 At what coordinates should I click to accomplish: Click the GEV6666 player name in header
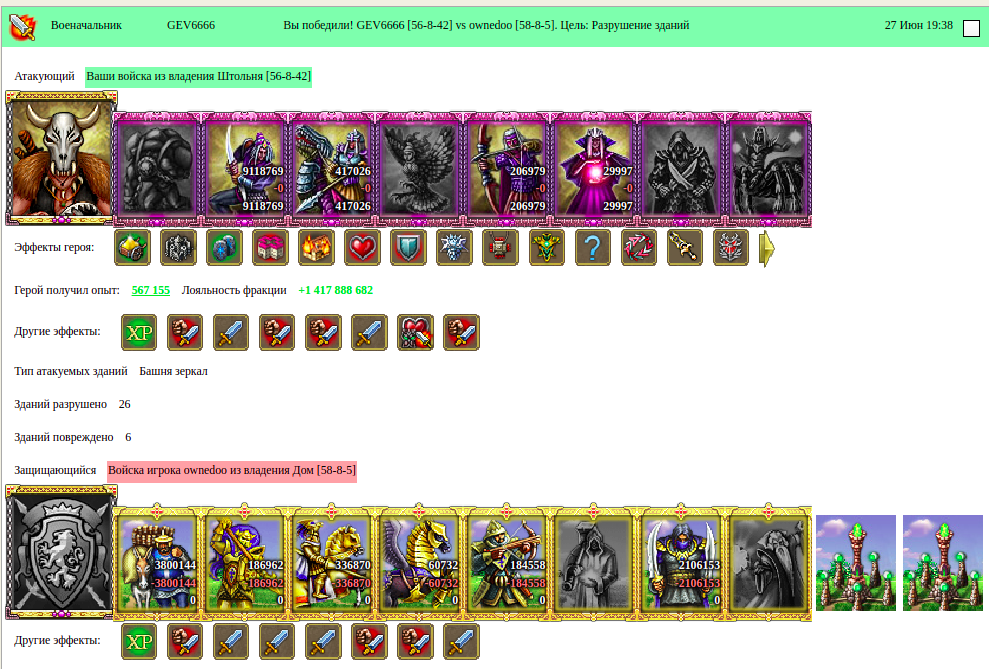point(191,25)
